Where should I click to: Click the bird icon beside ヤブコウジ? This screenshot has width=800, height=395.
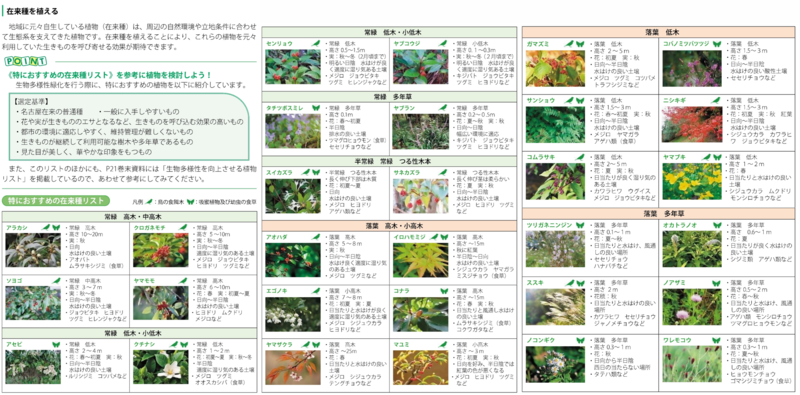(443, 44)
